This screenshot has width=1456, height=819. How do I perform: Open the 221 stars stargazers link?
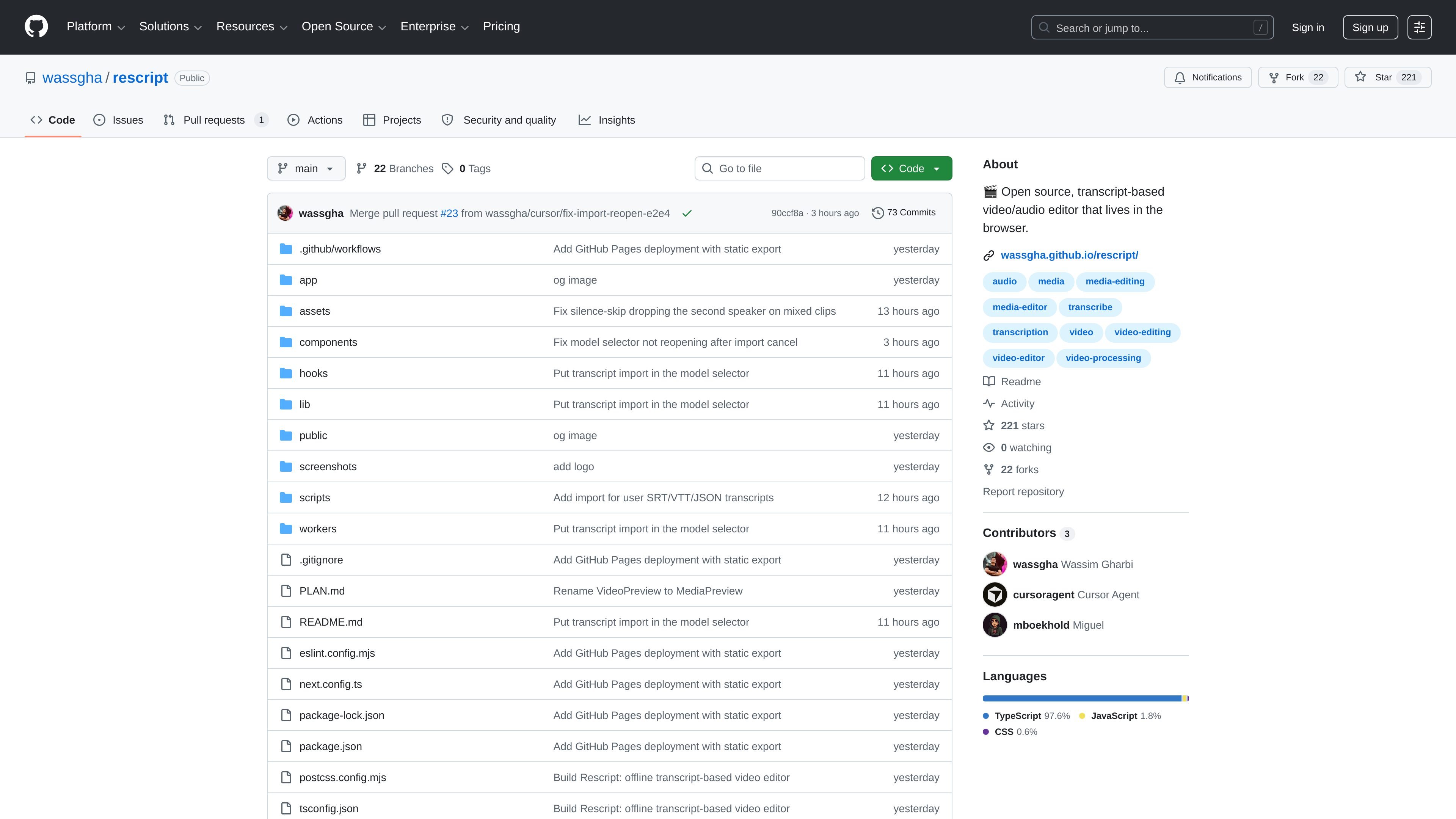pos(1022,425)
